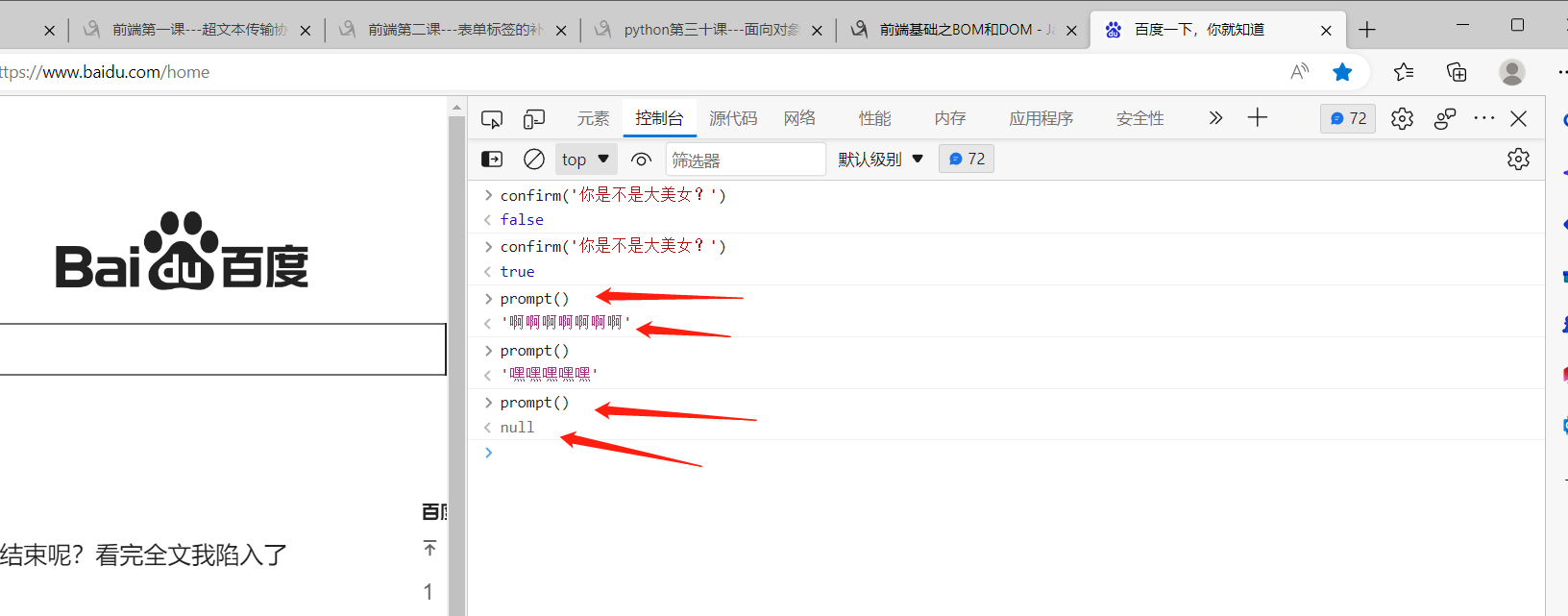Click the '啊啊啊啊啊啊啊' output string
This screenshot has width=1568, height=616.
point(565,323)
